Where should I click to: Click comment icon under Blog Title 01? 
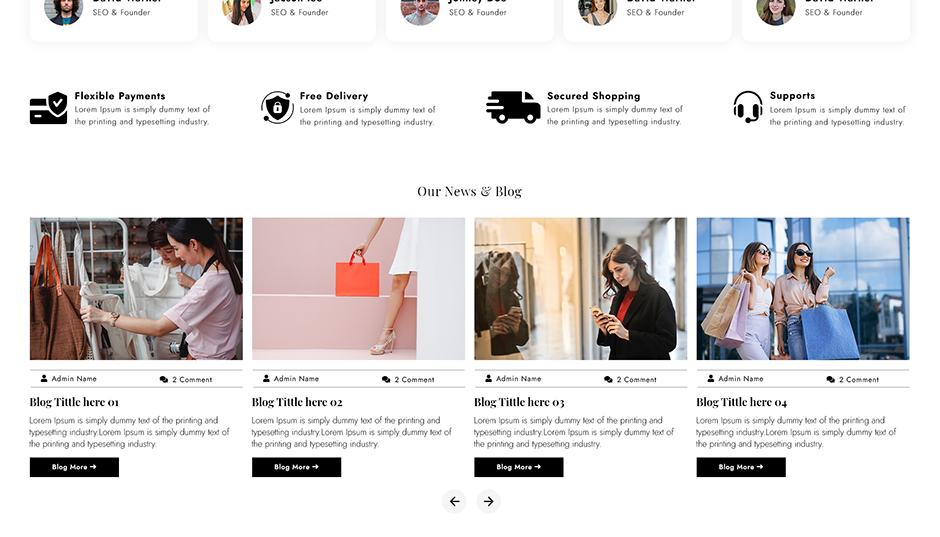(x=164, y=379)
